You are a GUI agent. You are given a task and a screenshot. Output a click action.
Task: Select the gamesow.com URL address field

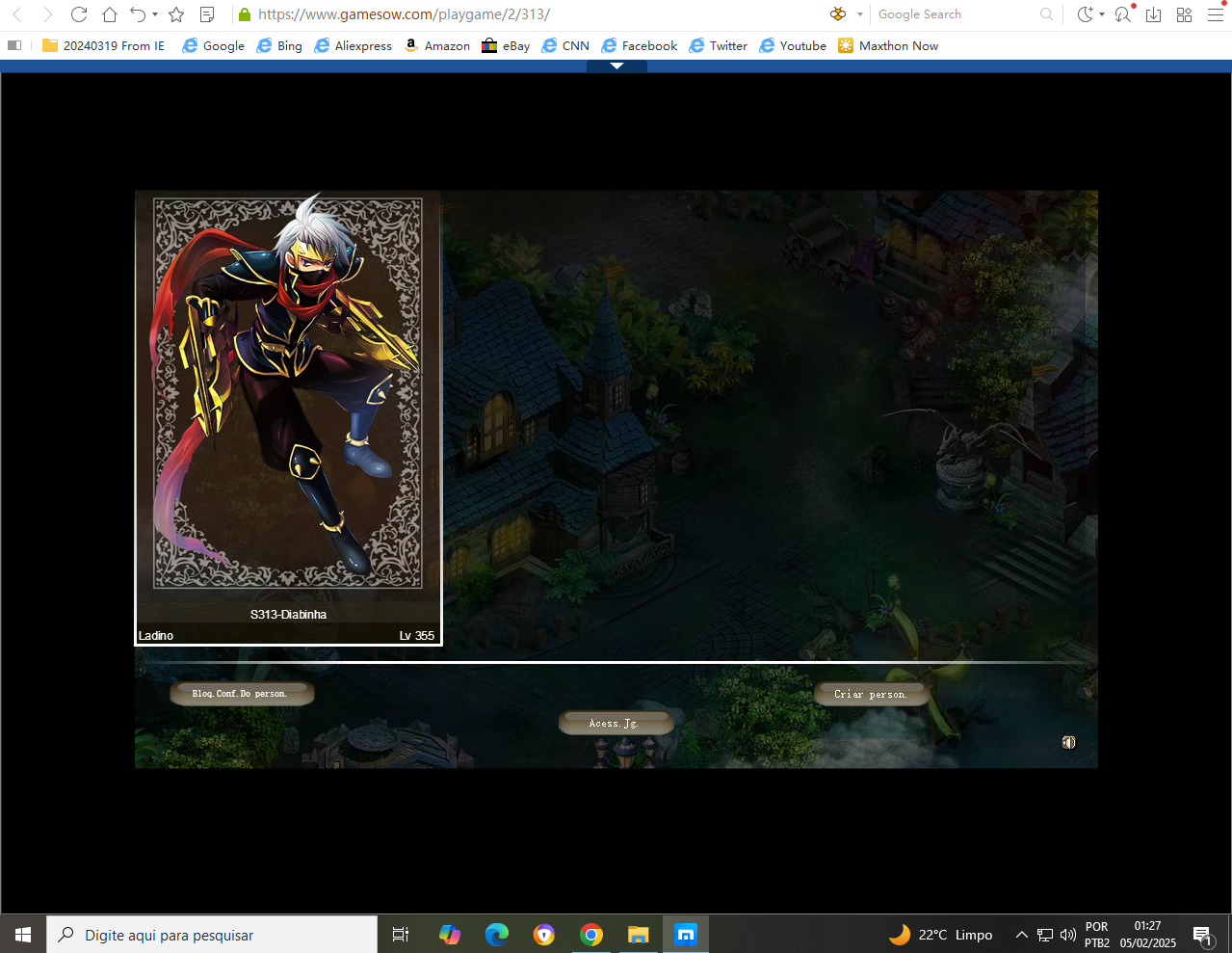click(x=404, y=14)
